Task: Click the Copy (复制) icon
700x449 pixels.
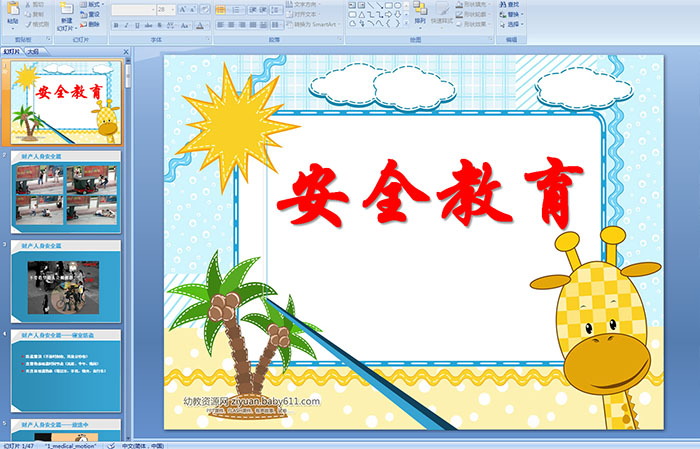Action: (29, 15)
